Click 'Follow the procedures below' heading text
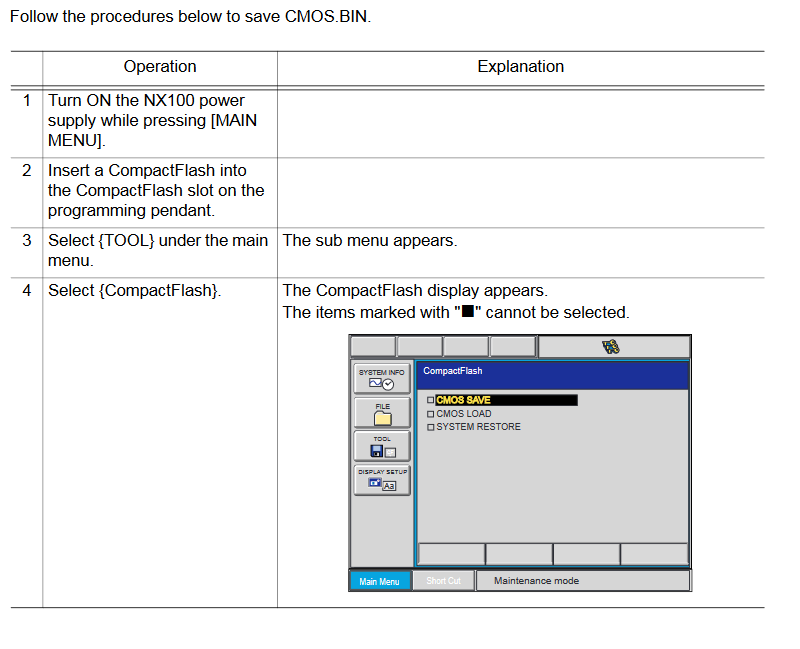Image resolution: width=800 pixels, height=649 pixels. (x=190, y=16)
